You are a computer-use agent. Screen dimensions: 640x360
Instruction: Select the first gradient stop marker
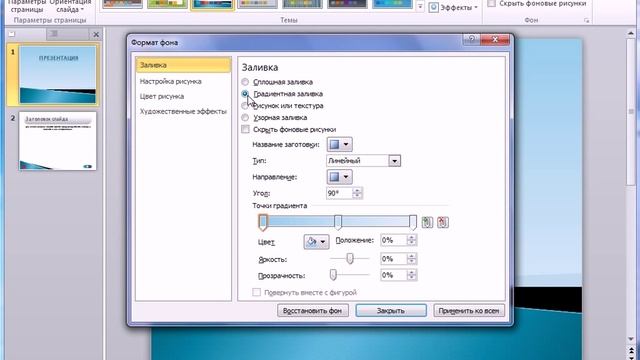pos(263,222)
